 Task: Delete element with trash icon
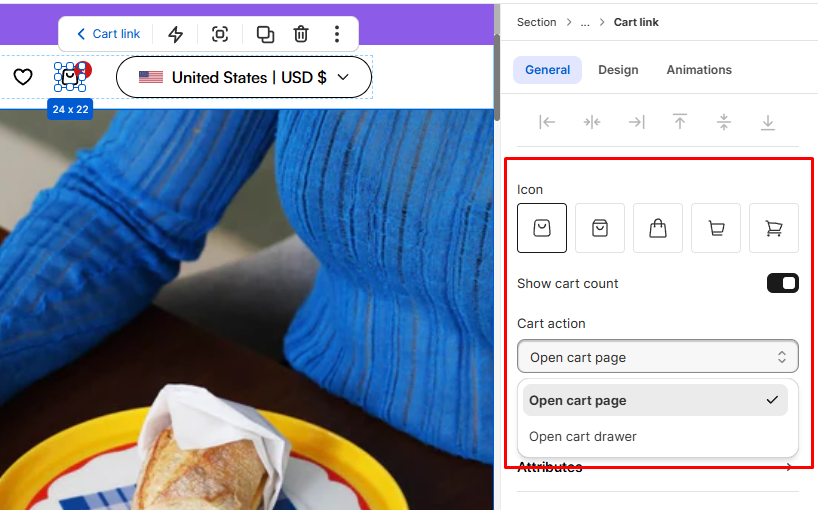point(300,34)
